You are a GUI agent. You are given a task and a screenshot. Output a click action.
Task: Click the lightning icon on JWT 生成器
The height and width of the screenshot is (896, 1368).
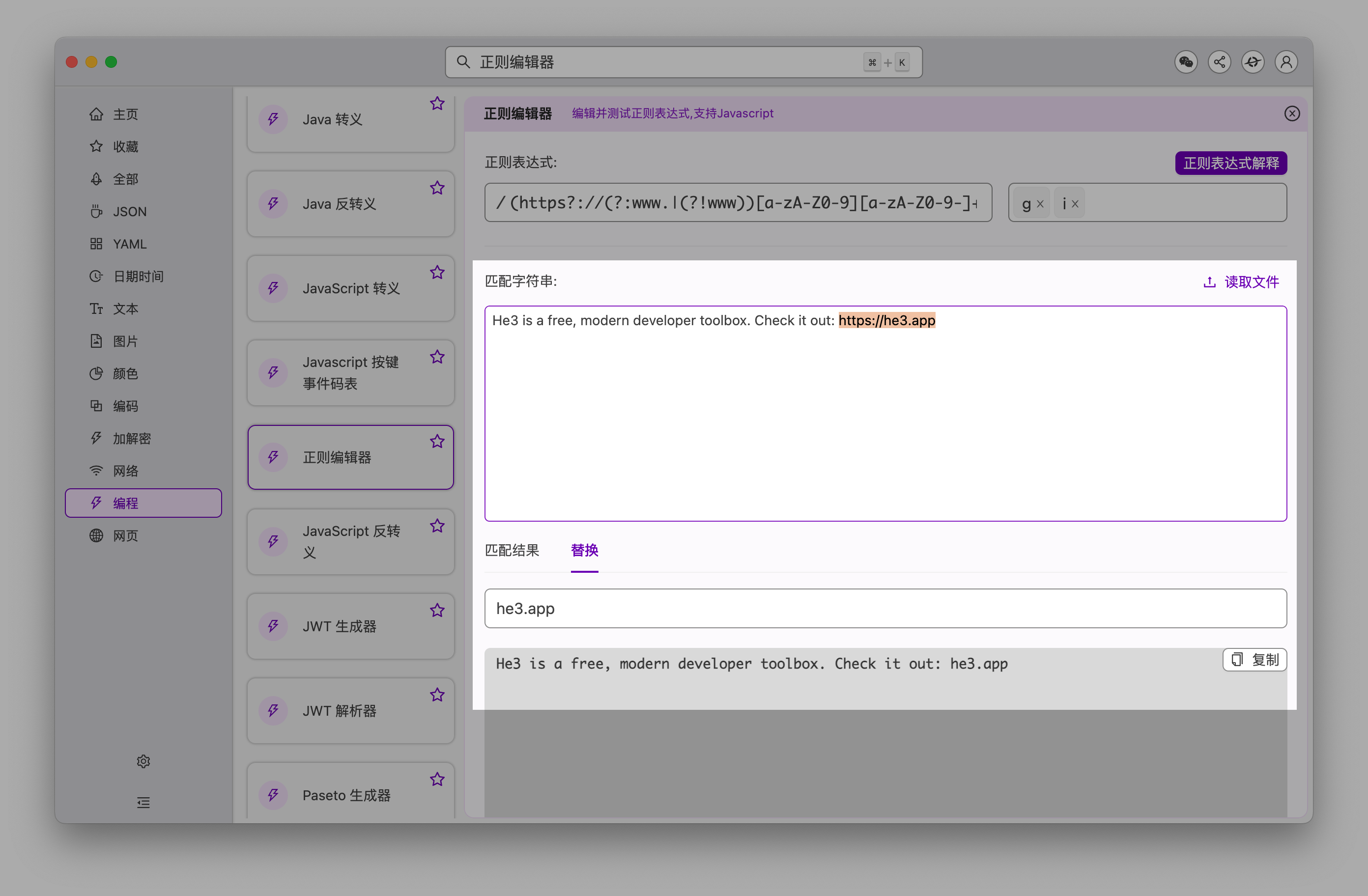[273, 626]
